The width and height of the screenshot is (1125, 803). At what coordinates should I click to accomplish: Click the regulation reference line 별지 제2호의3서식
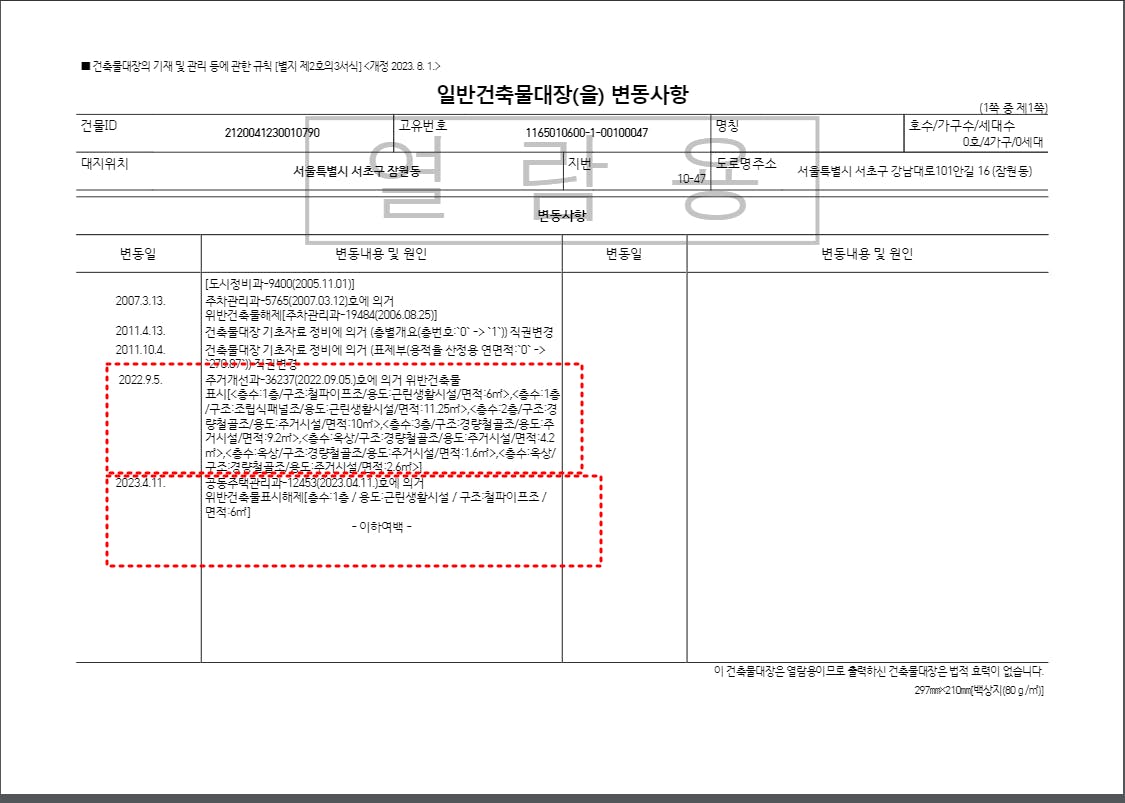[261, 66]
